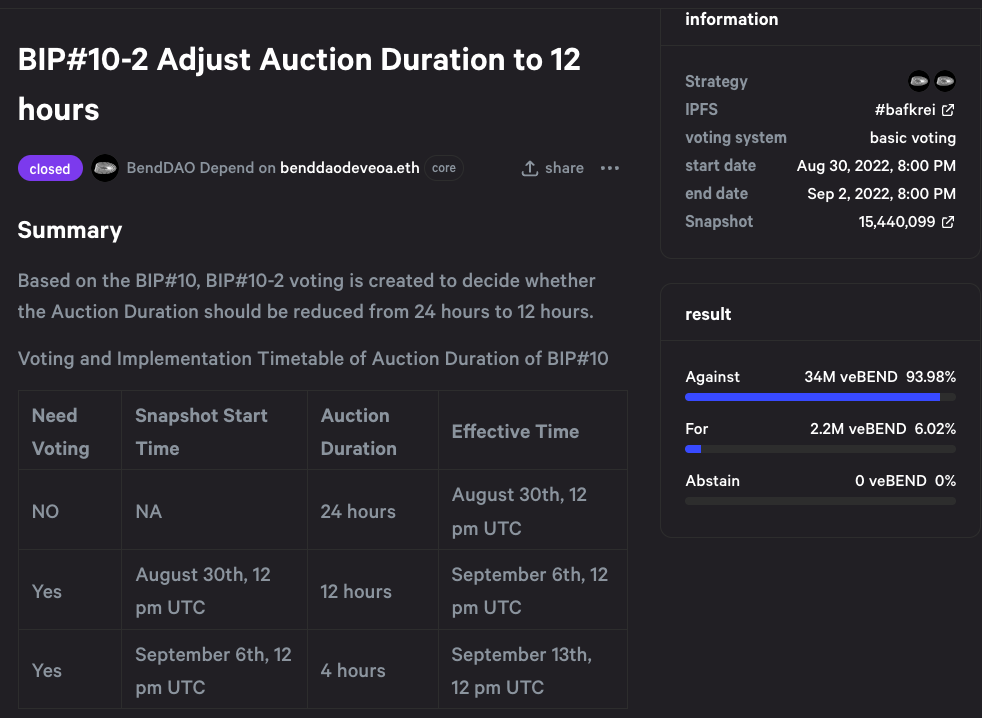Click the 15,440,099 snapshot block link
The height and width of the screenshot is (718, 982).
[x=896, y=222]
